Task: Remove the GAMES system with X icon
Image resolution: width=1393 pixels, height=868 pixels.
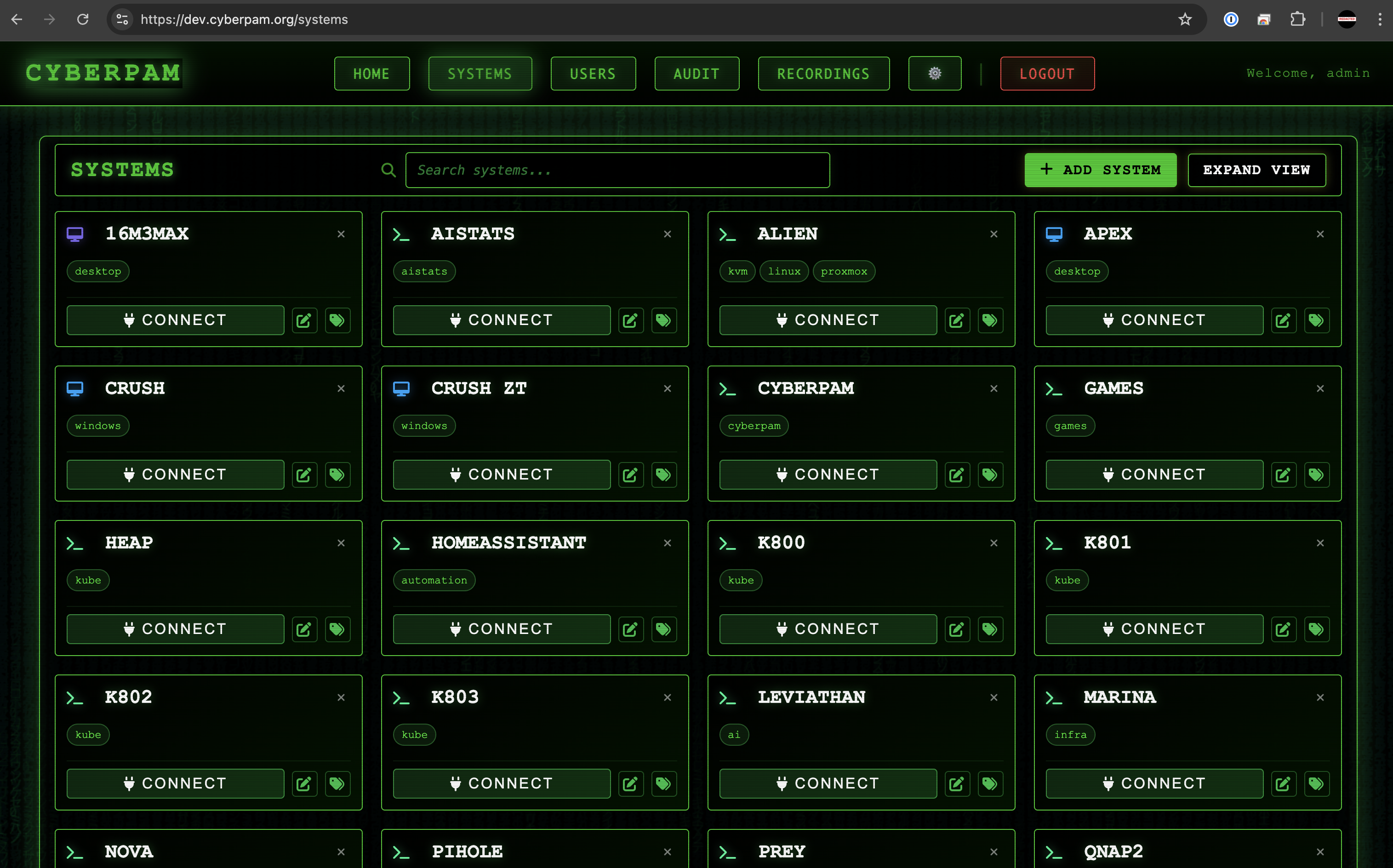Action: [1320, 388]
